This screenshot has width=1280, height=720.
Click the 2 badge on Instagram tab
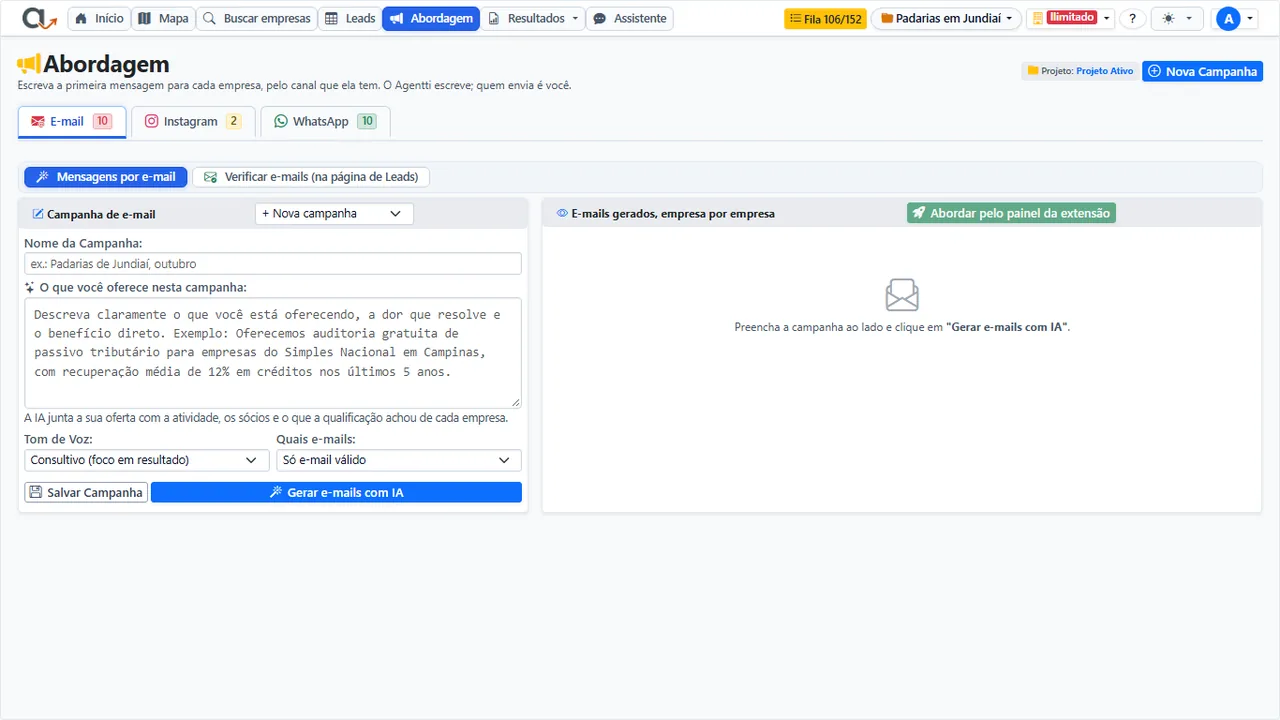click(234, 121)
